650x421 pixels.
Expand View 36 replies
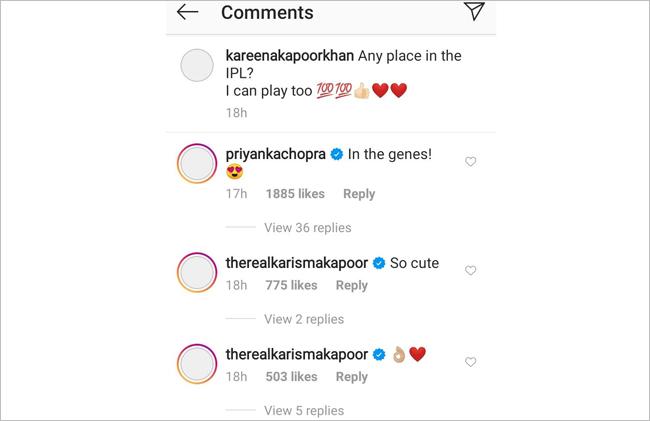tap(308, 227)
